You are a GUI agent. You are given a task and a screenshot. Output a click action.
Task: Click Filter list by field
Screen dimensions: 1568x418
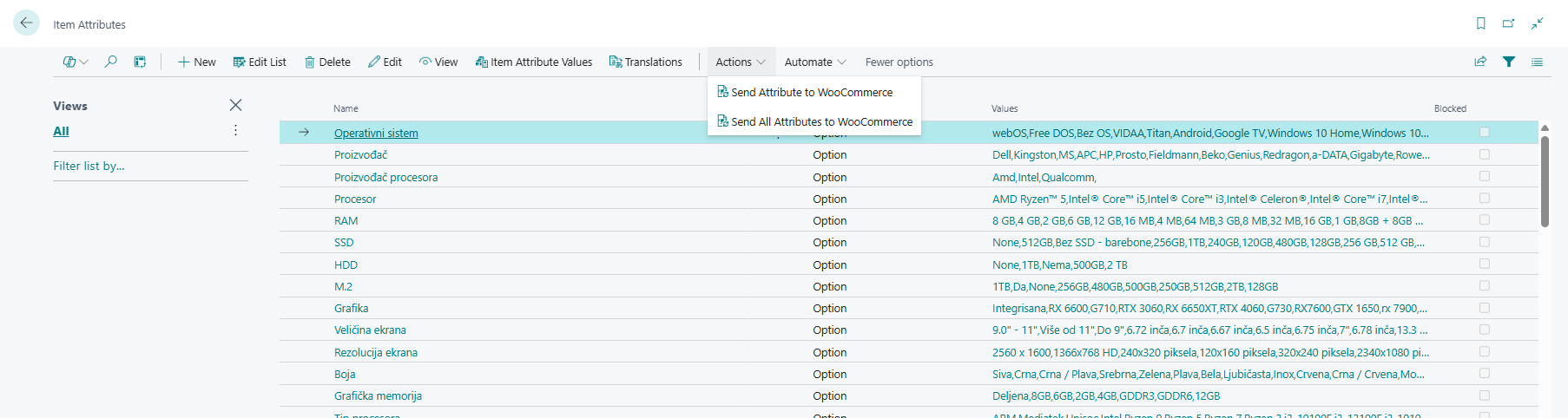point(89,166)
